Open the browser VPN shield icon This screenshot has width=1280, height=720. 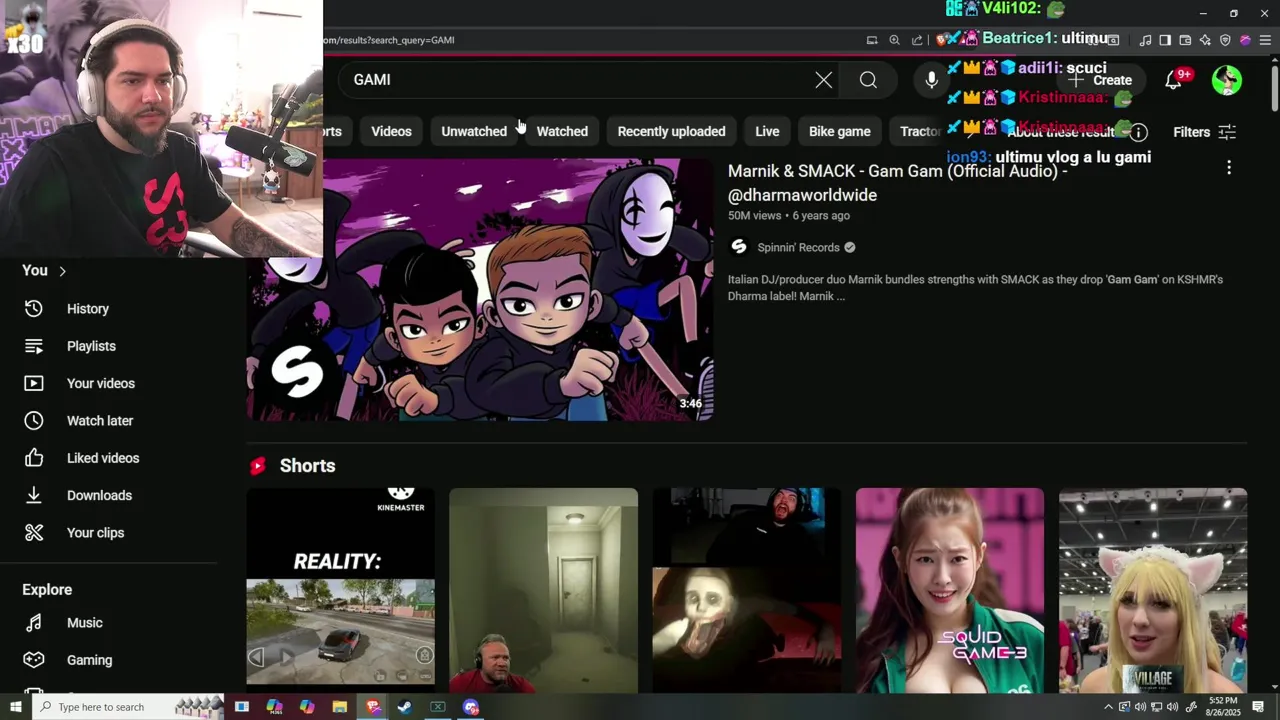click(1225, 40)
